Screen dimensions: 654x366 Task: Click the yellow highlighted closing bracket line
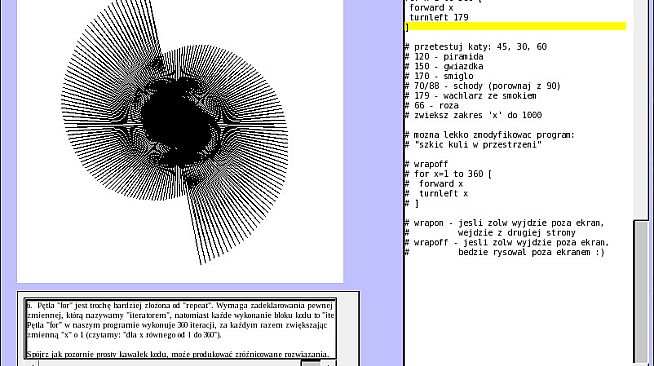point(516,27)
